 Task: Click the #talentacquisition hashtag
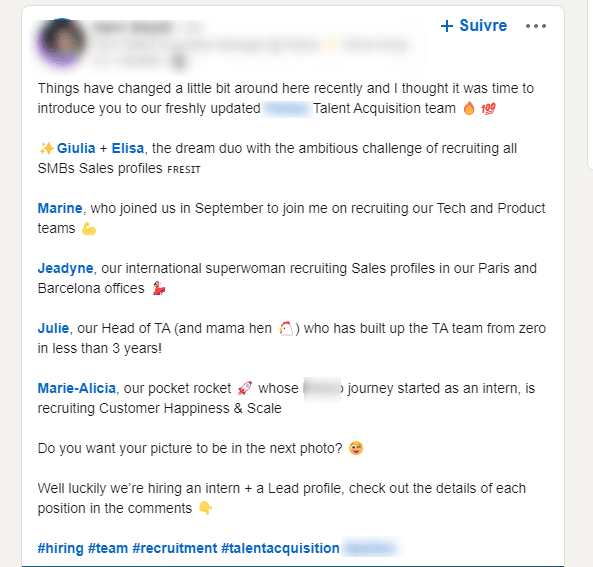tap(280, 548)
